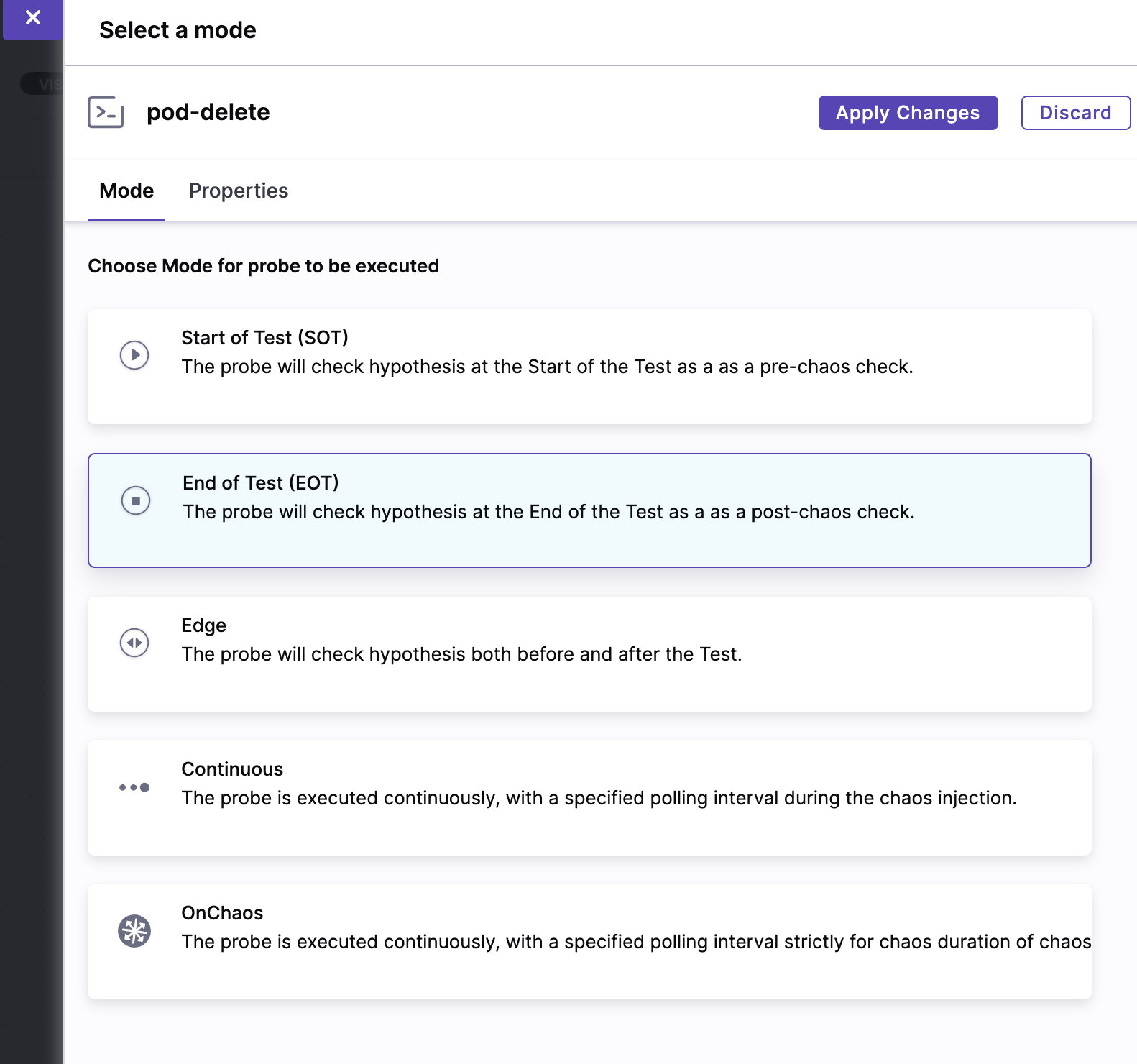
Task: Switch to the Properties tab
Action: (238, 191)
